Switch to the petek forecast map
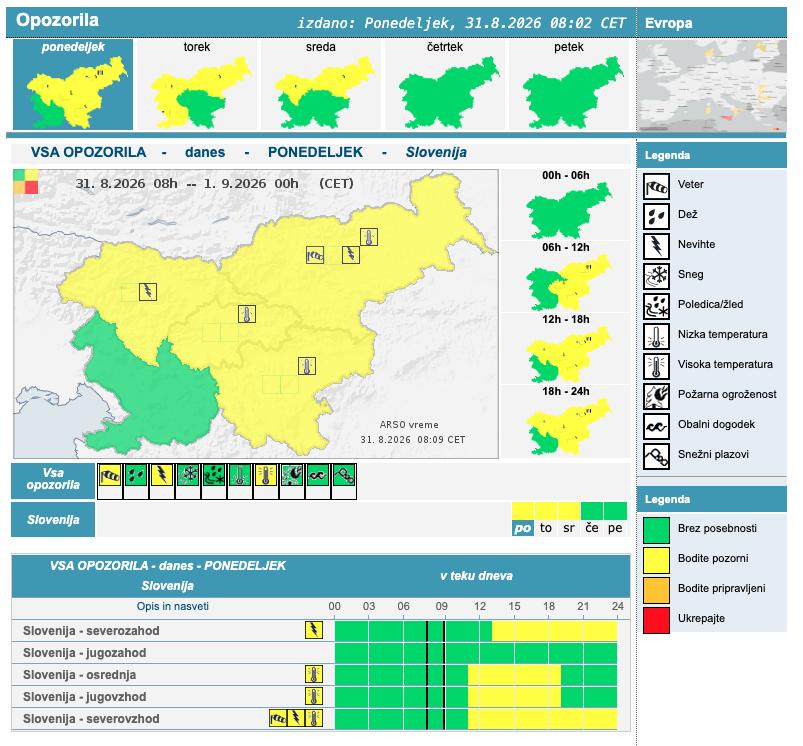This screenshot has height=746, width=803. pyautogui.click(x=568, y=84)
